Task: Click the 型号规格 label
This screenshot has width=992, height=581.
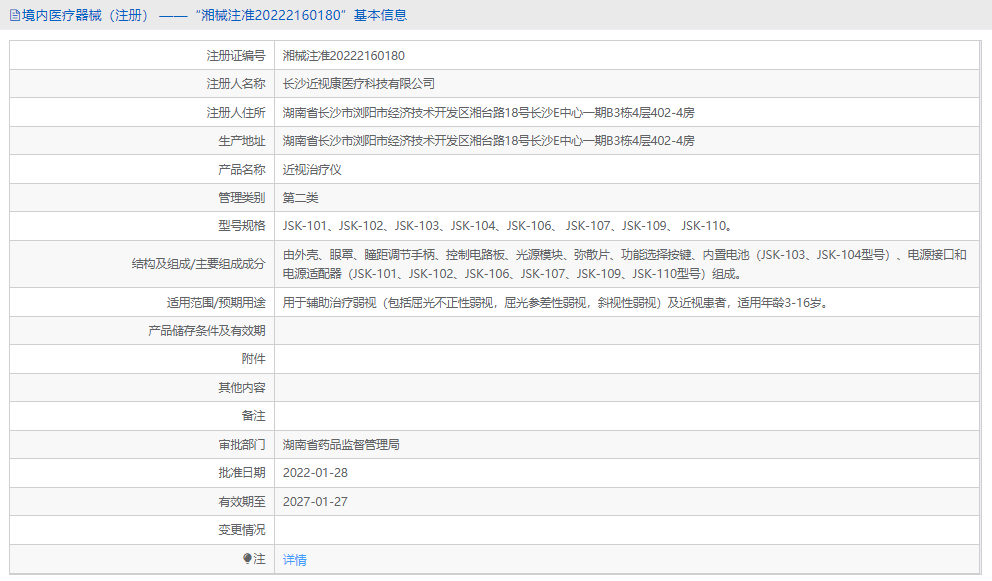Action: pyautogui.click(x=242, y=226)
